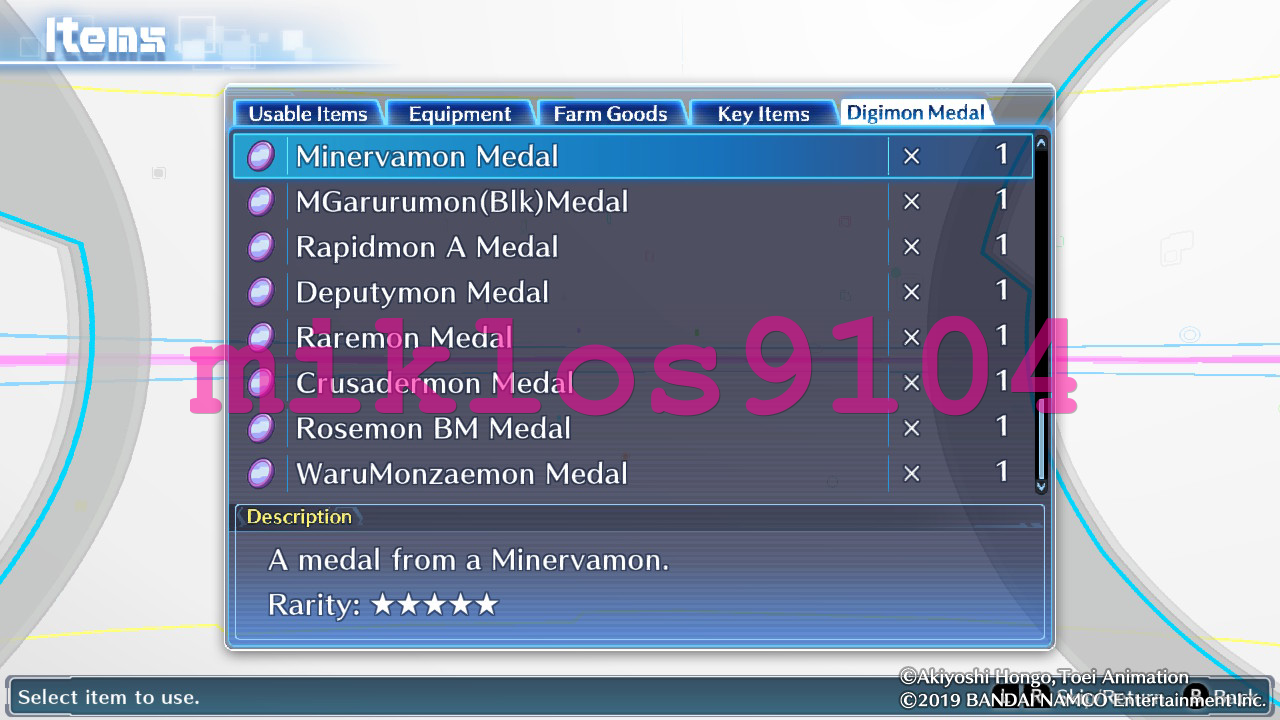The width and height of the screenshot is (1280, 720).
Task: Click the Items screen title
Action: [x=105, y=36]
